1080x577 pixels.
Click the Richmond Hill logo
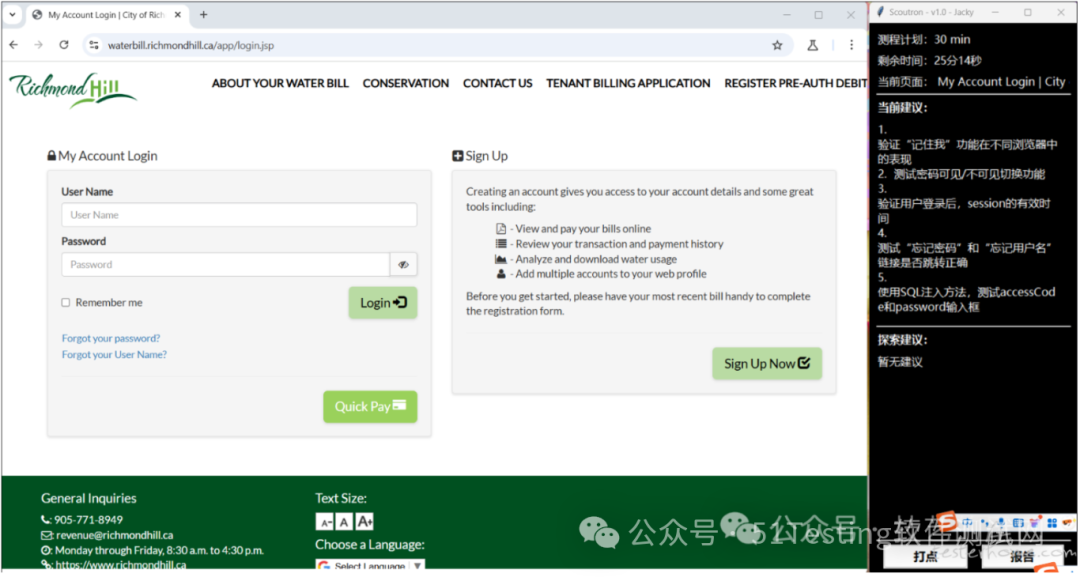pos(73,90)
